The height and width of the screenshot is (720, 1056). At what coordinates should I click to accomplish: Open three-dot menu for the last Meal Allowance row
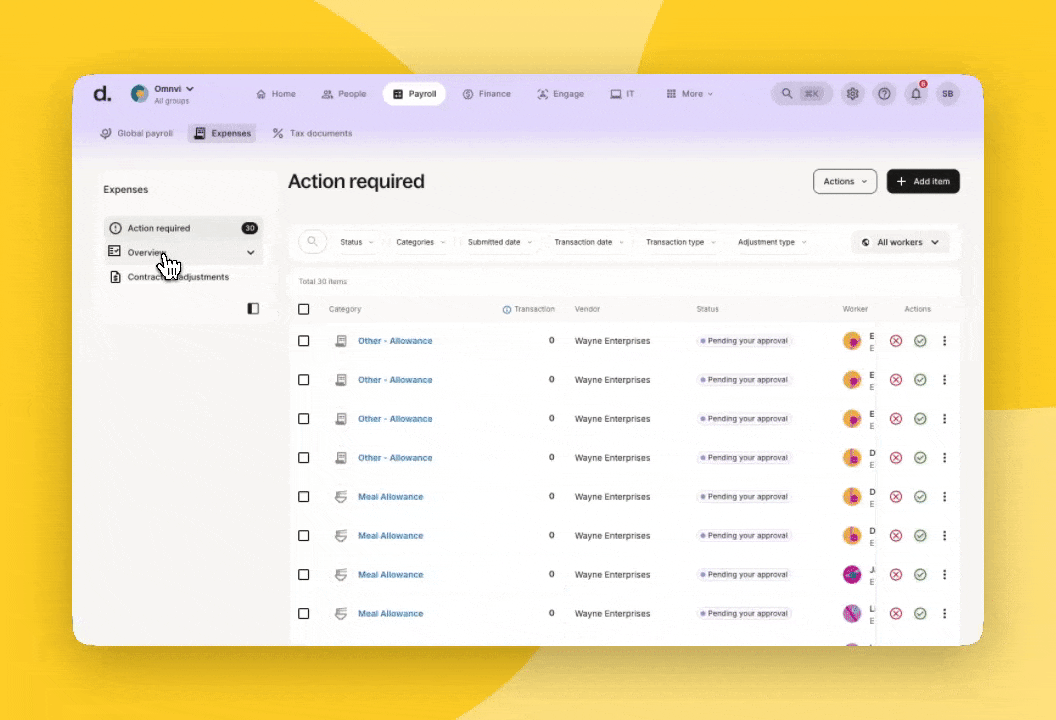944,614
